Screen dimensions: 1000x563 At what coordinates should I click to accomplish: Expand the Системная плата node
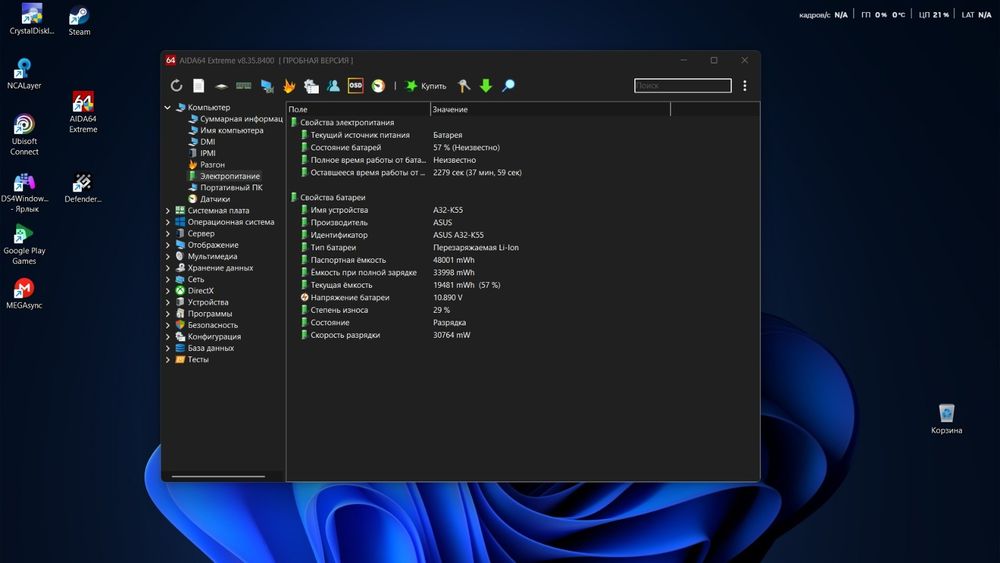click(168, 210)
